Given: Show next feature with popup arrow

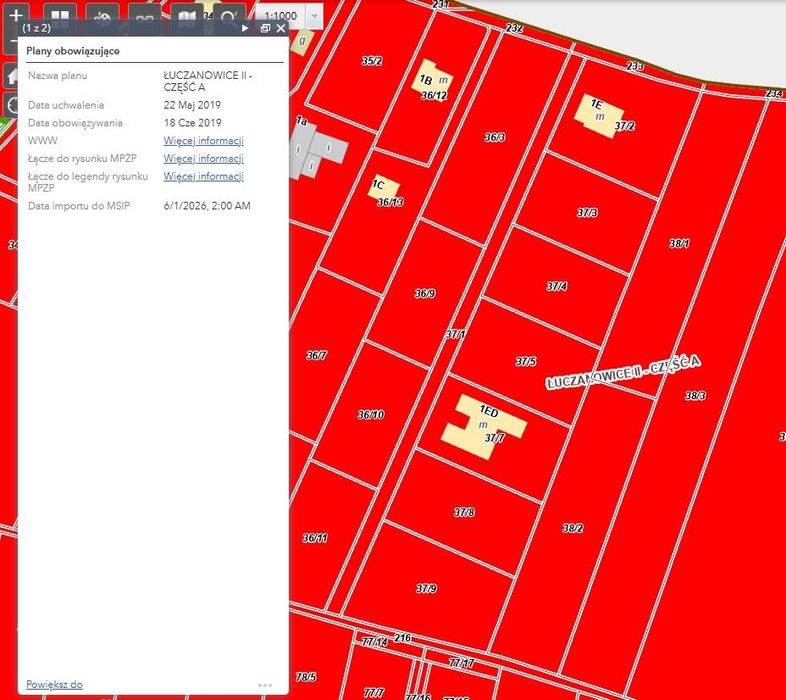Looking at the screenshot, I should (245, 28).
